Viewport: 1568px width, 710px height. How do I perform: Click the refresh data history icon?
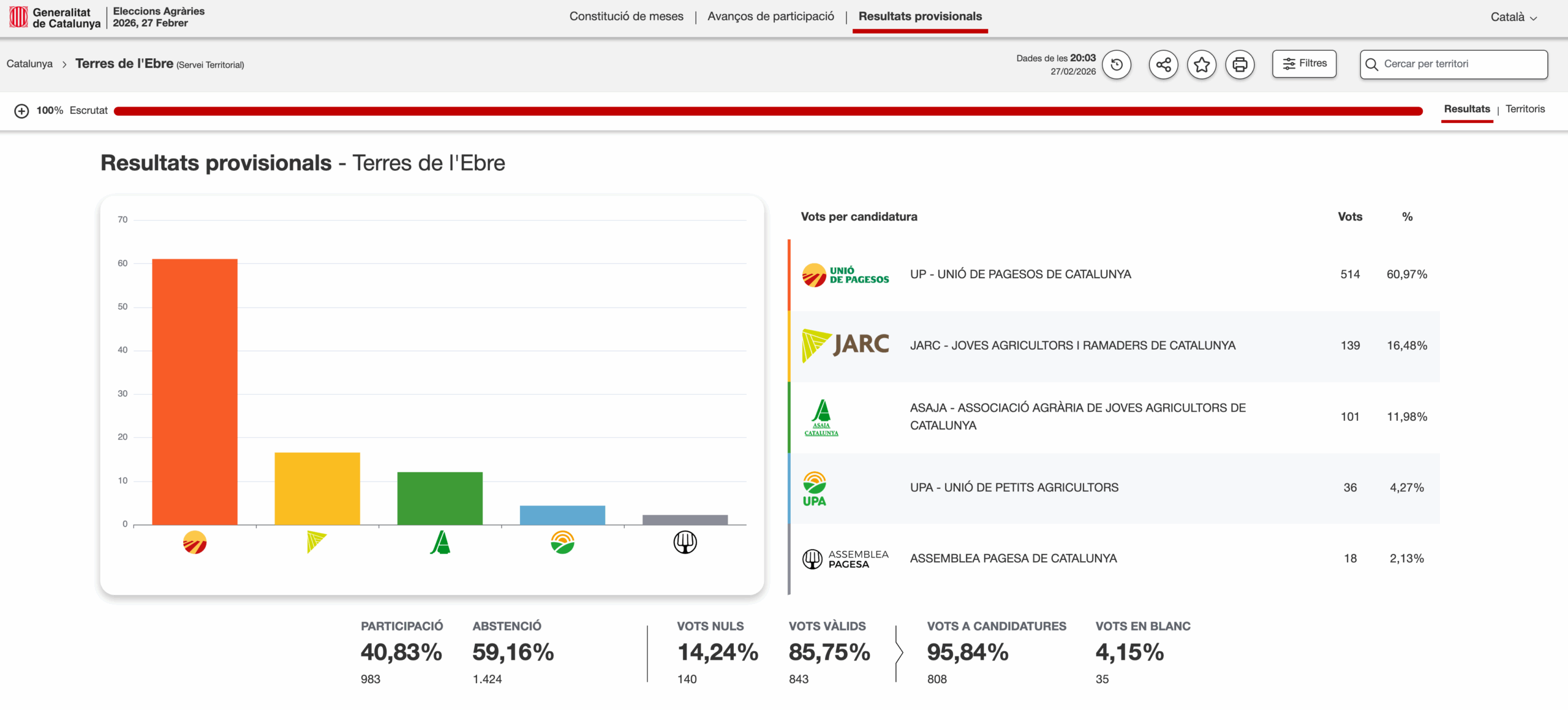[1116, 64]
